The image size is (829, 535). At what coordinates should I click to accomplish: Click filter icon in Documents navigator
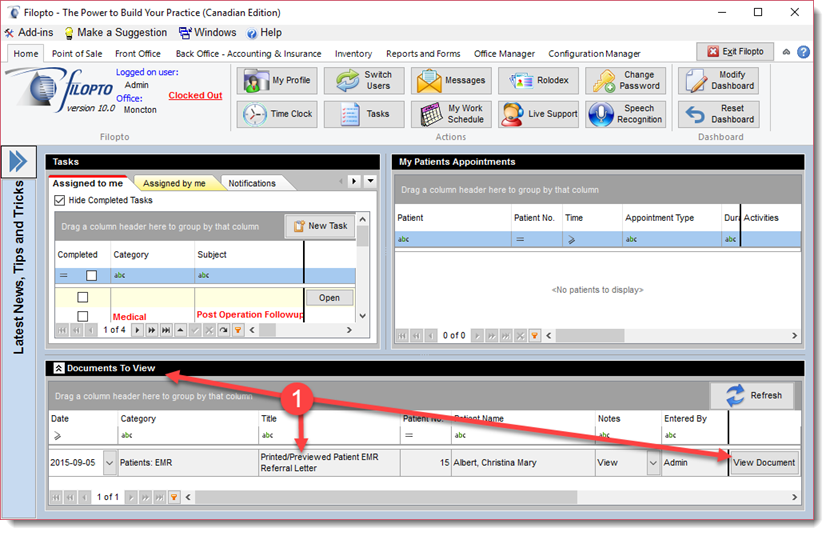coord(173,497)
